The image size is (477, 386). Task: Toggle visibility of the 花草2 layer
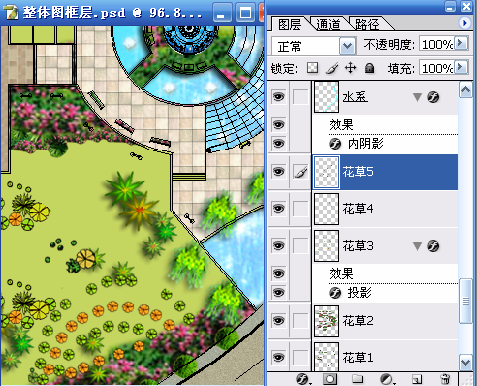[279, 321]
